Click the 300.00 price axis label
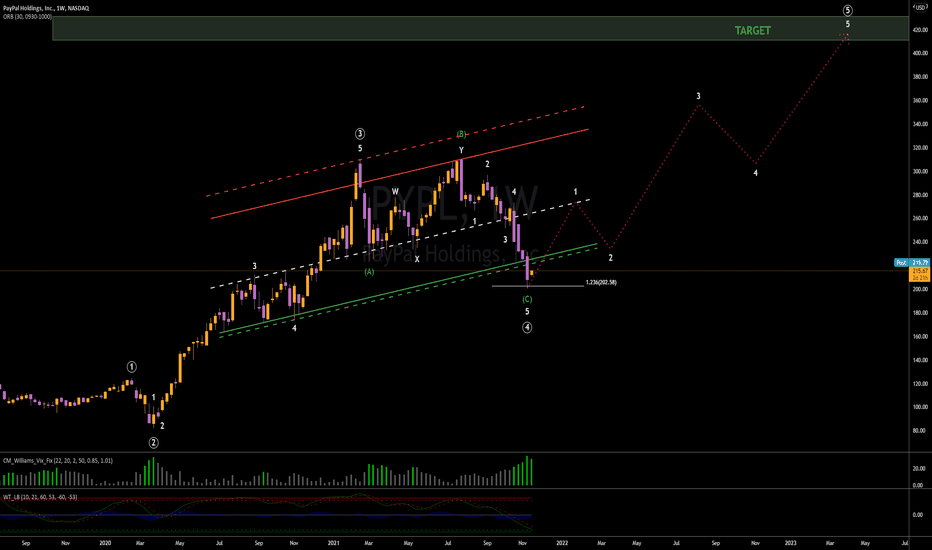The width and height of the screenshot is (932, 550). coord(920,171)
